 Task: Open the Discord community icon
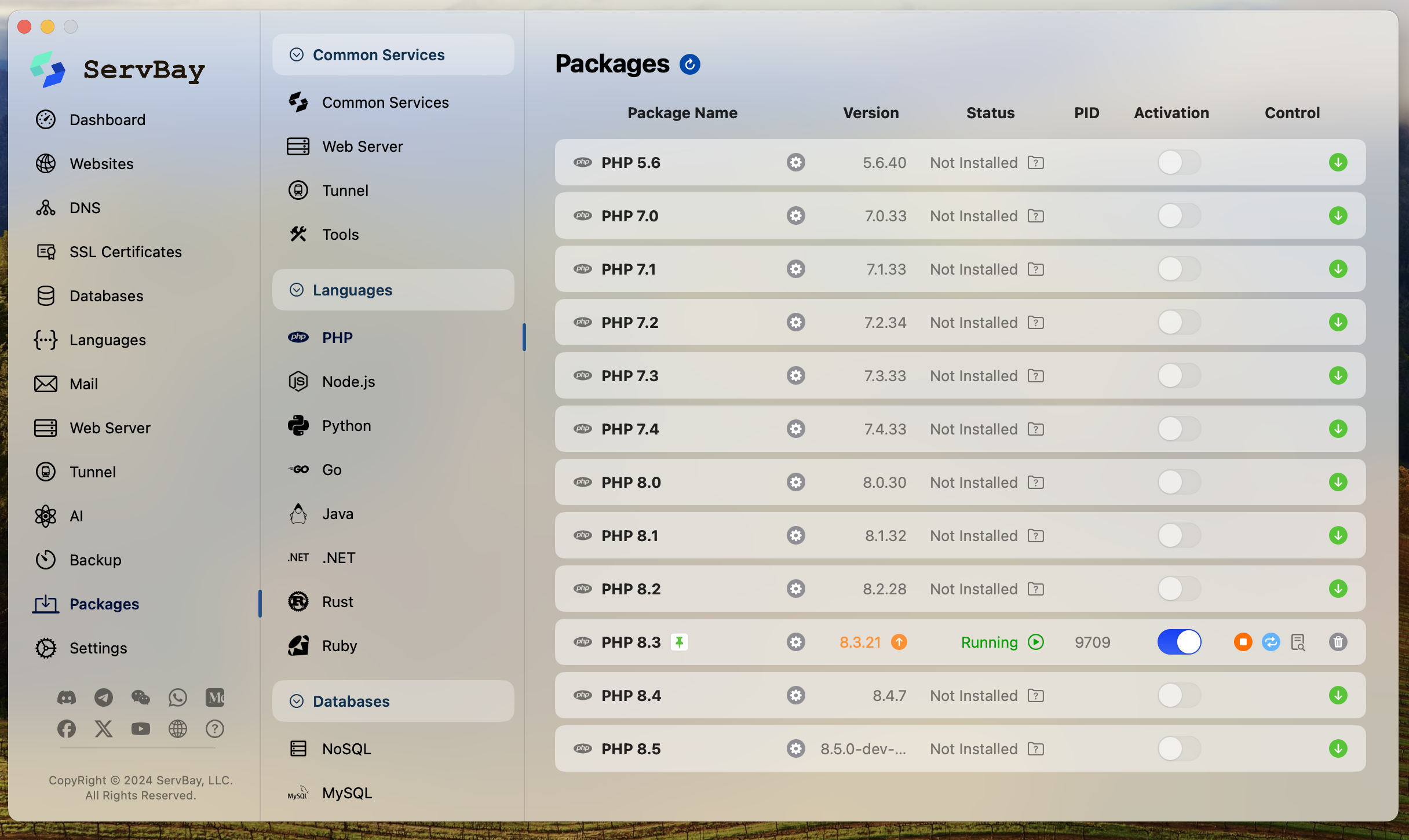[x=67, y=697]
